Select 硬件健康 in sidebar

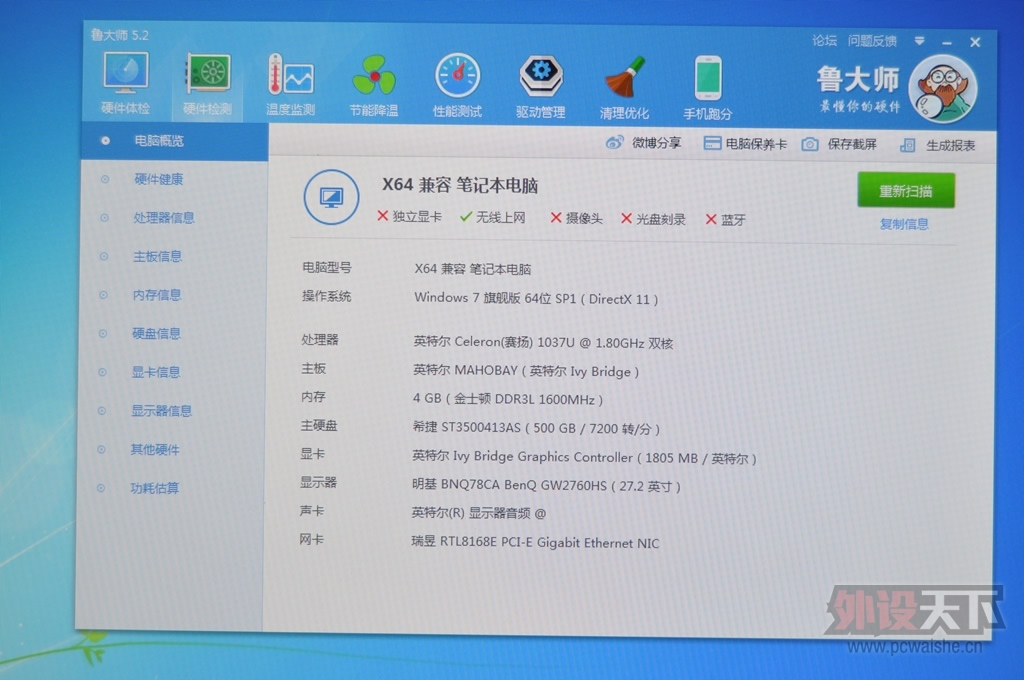[158, 179]
